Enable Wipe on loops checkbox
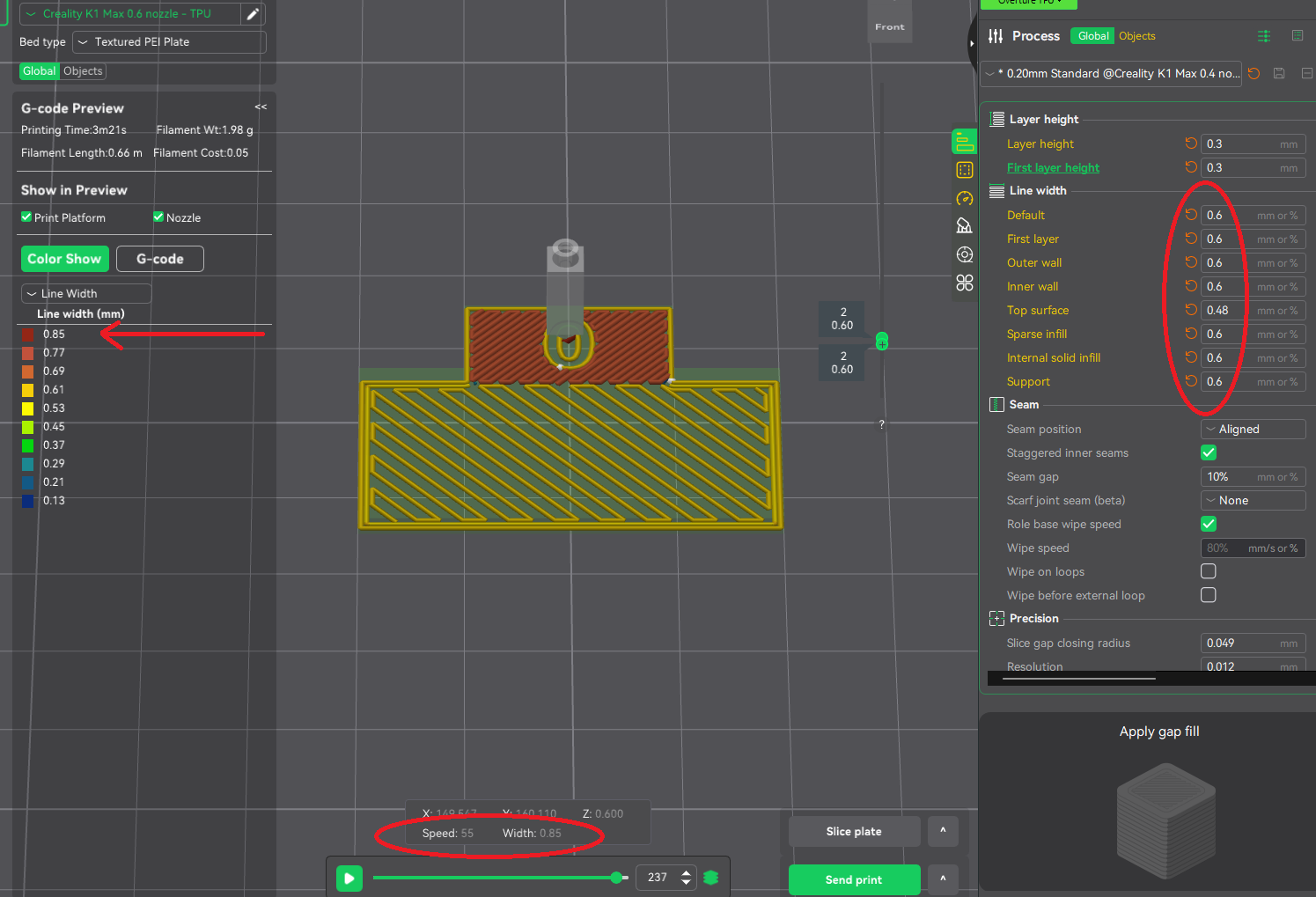Viewport: 1316px width, 897px height. (1209, 571)
